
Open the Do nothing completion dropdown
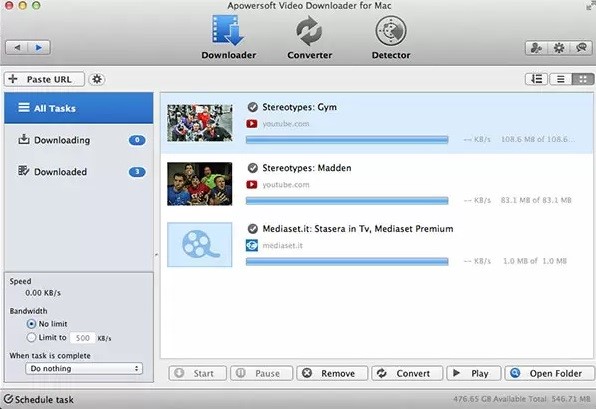pyautogui.click(x=84, y=368)
